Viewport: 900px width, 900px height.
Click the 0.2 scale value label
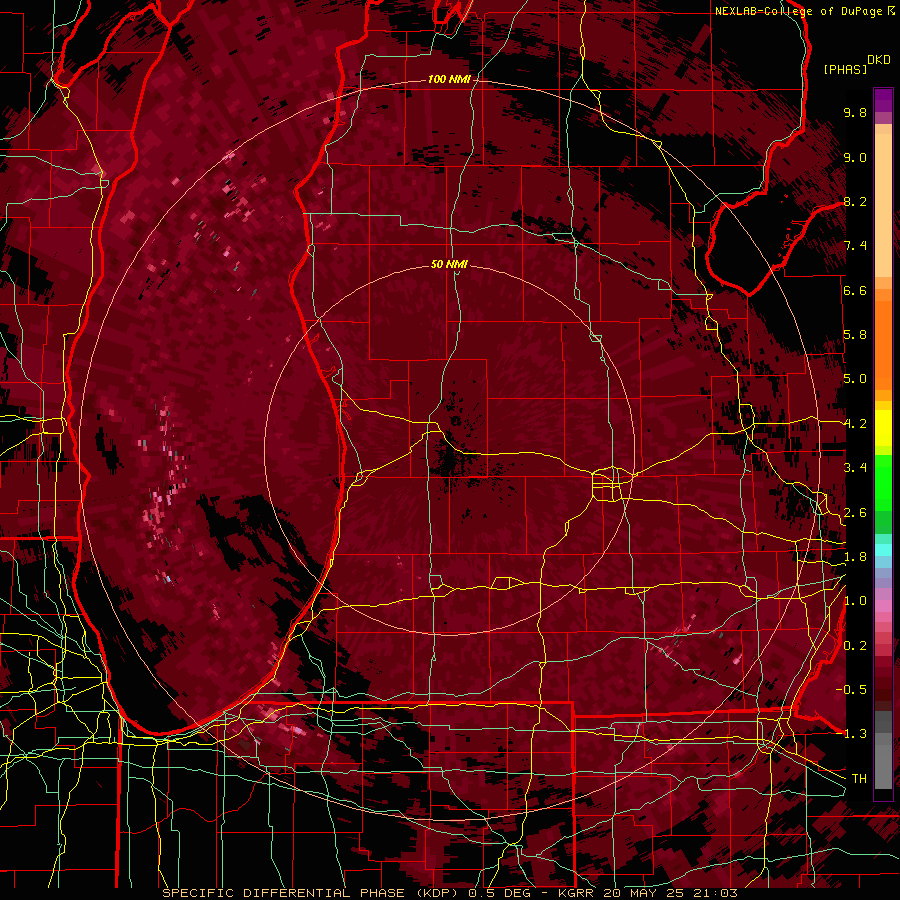point(855,646)
